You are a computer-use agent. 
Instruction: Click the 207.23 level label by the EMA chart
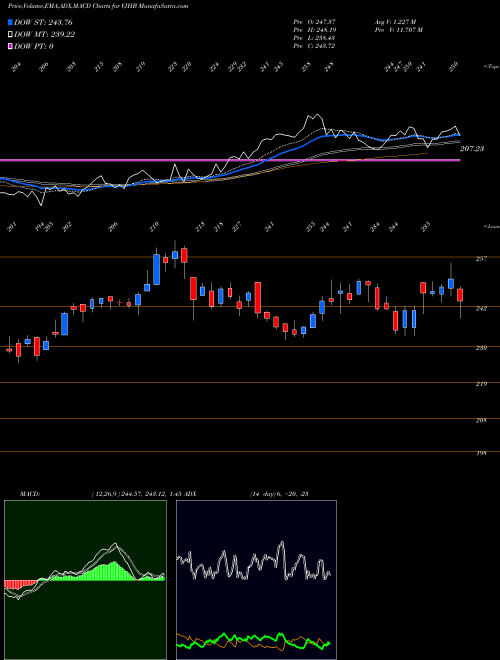pyautogui.click(x=472, y=149)
